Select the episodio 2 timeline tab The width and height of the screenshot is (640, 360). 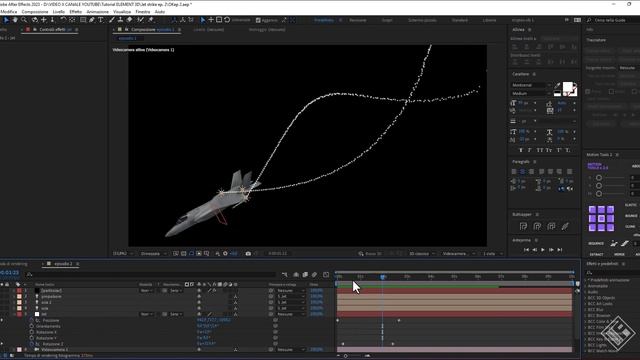63,264
